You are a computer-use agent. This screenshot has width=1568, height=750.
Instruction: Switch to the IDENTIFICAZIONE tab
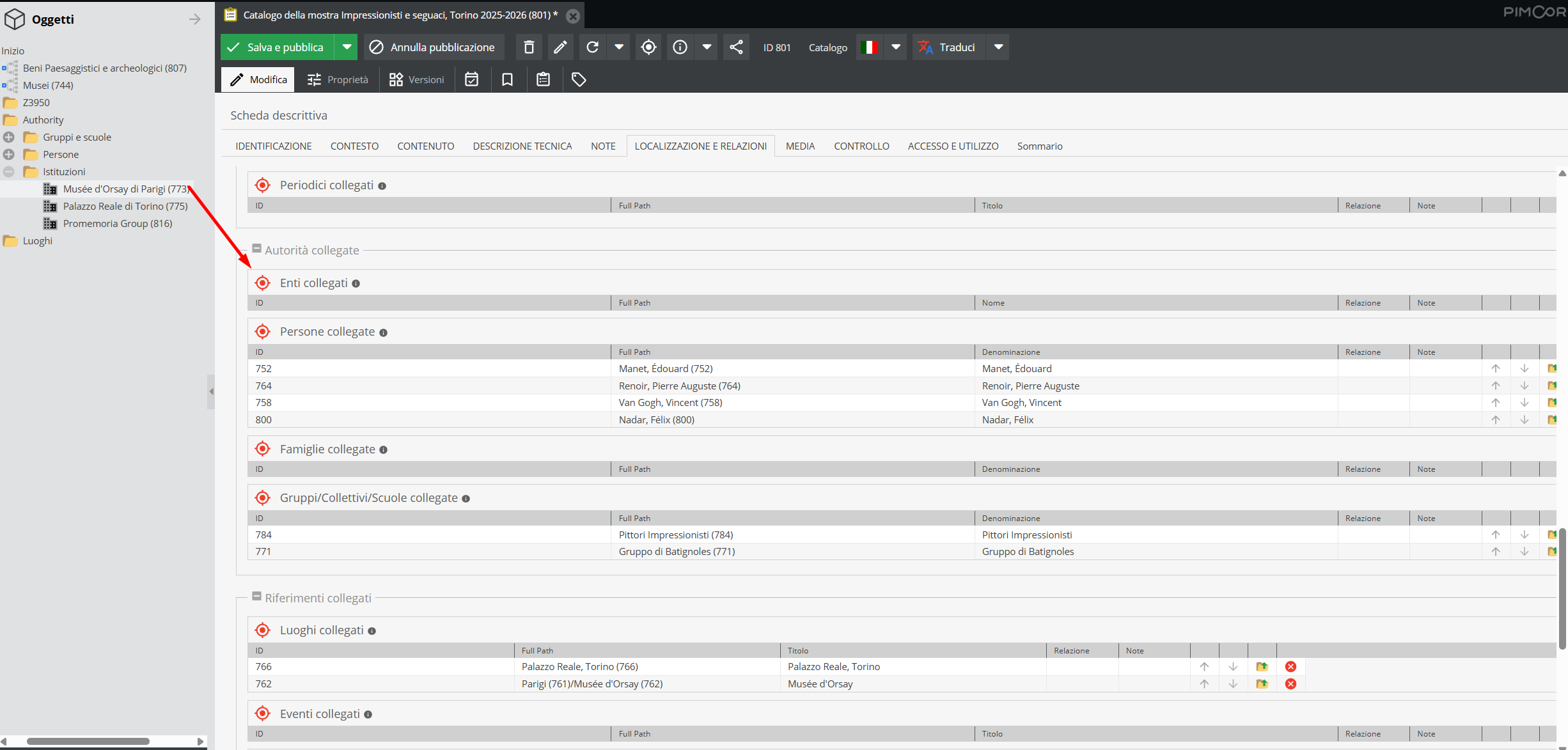pyautogui.click(x=274, y=146)
